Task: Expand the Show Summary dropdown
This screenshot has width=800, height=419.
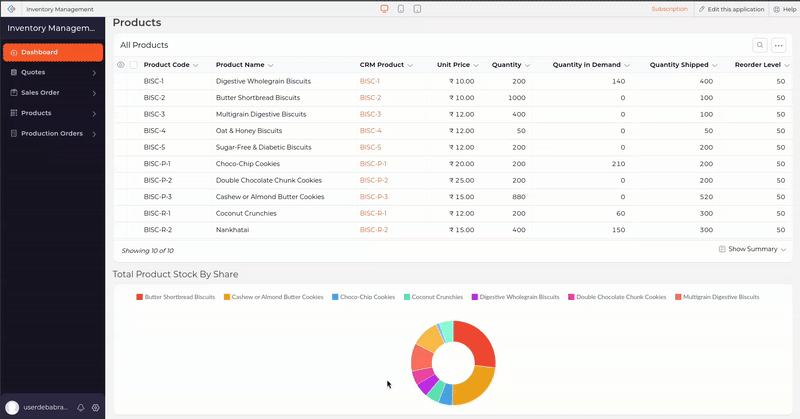Action: (752, 249)
